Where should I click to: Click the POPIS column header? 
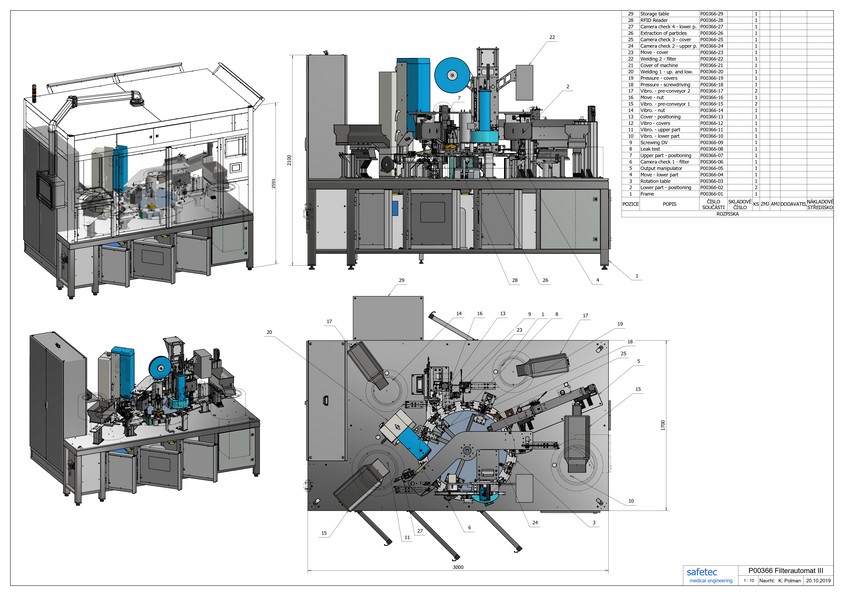click(x=669, y=204)
